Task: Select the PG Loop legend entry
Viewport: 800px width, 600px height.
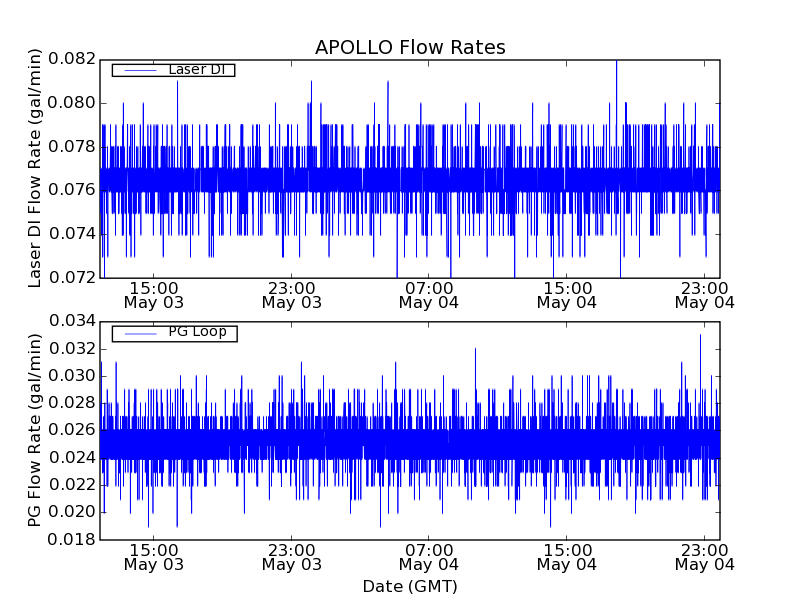Action: tap(197, 332)
